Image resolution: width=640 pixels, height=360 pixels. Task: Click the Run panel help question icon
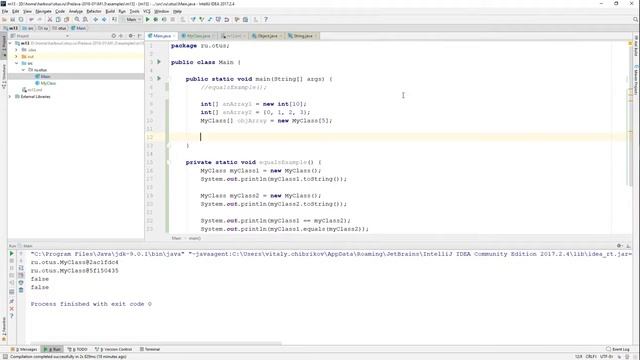(11, 316)
